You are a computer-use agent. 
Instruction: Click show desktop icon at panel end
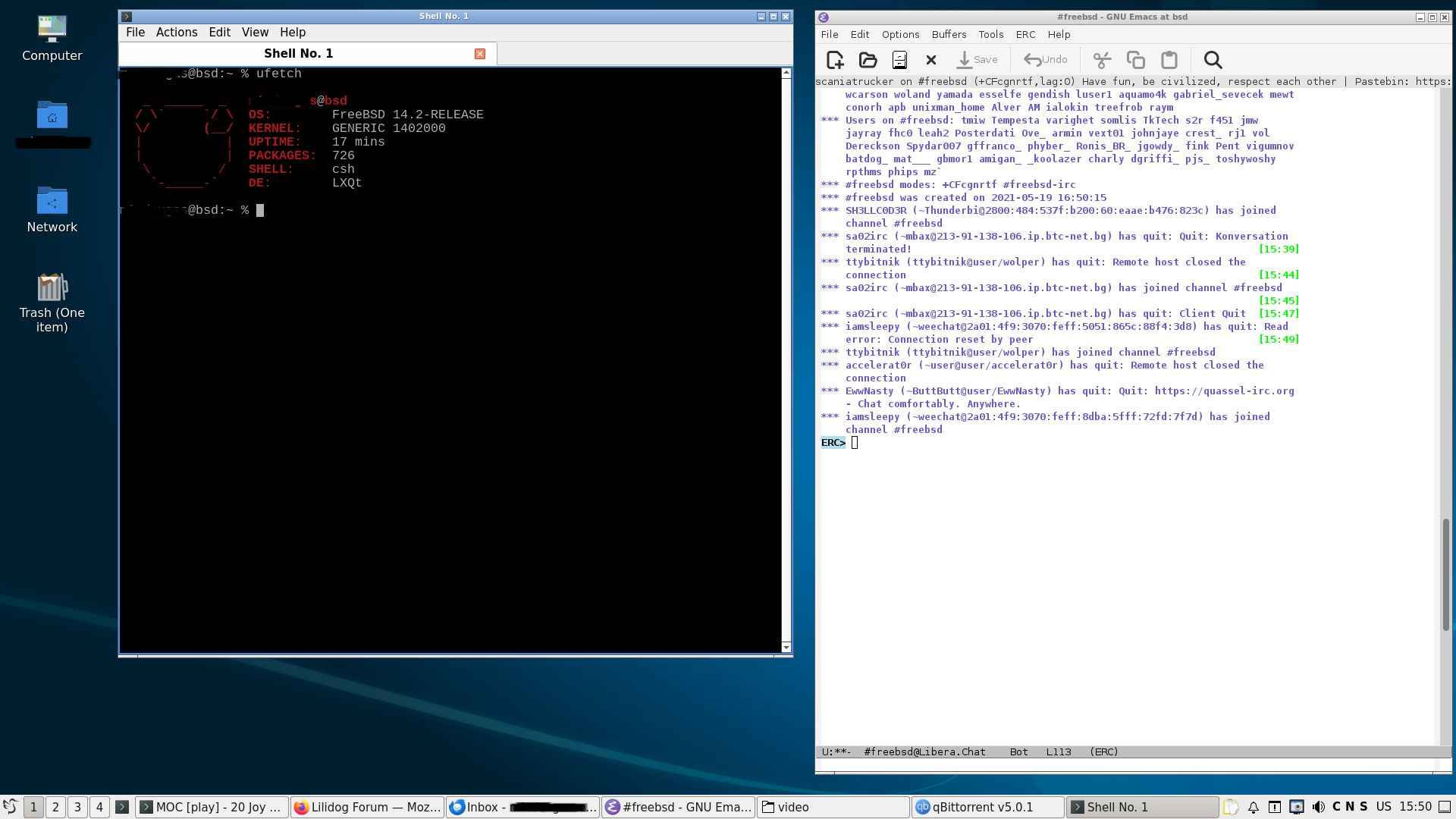(x=1446, y=807)
